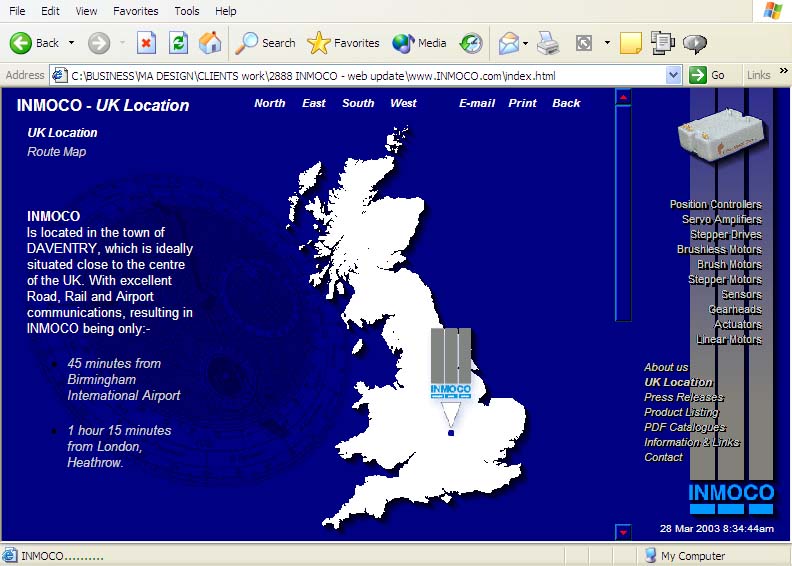
Task: Click the product image thumbnail
Action: 721,134
